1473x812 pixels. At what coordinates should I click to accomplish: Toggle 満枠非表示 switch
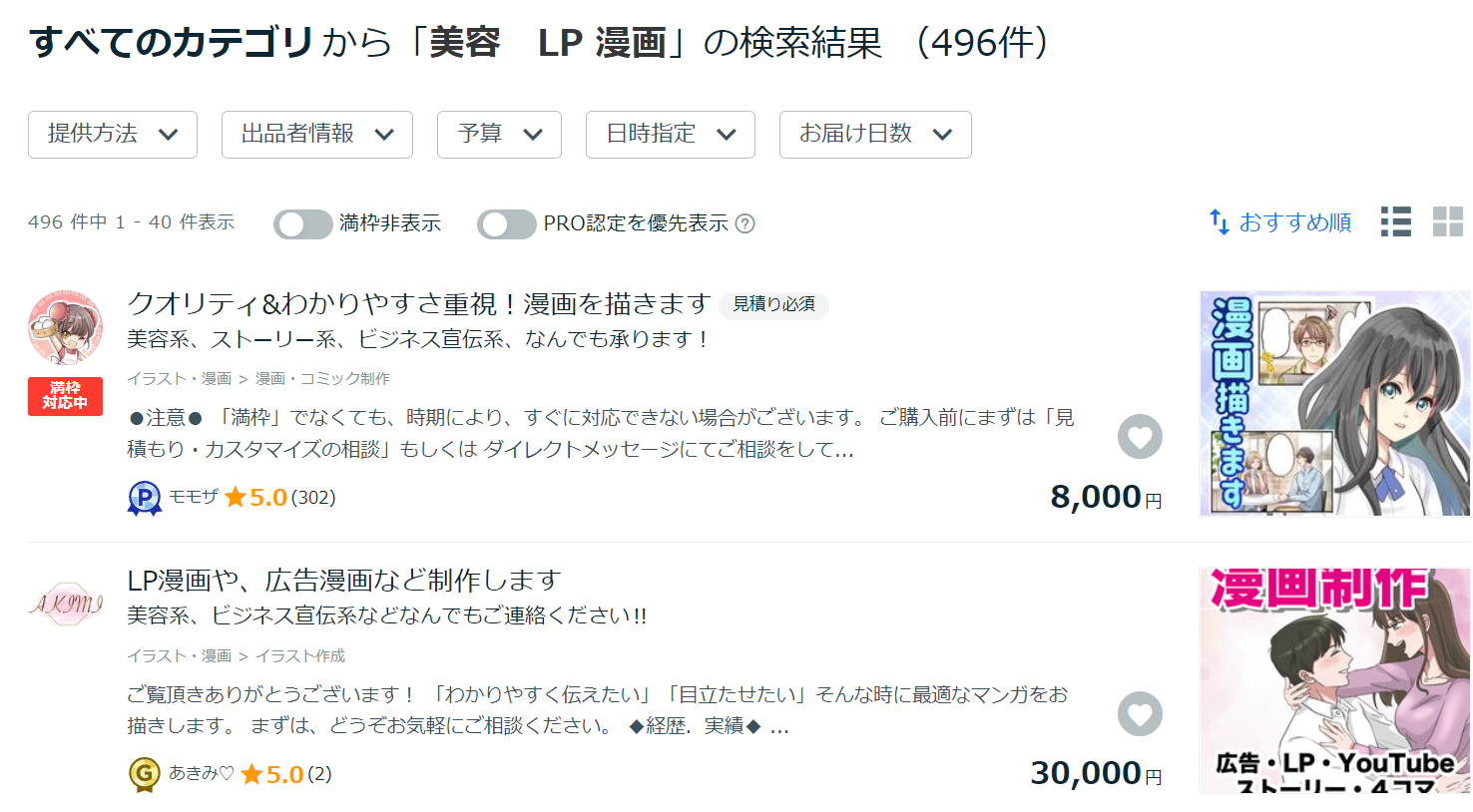(x=302, y=224)
